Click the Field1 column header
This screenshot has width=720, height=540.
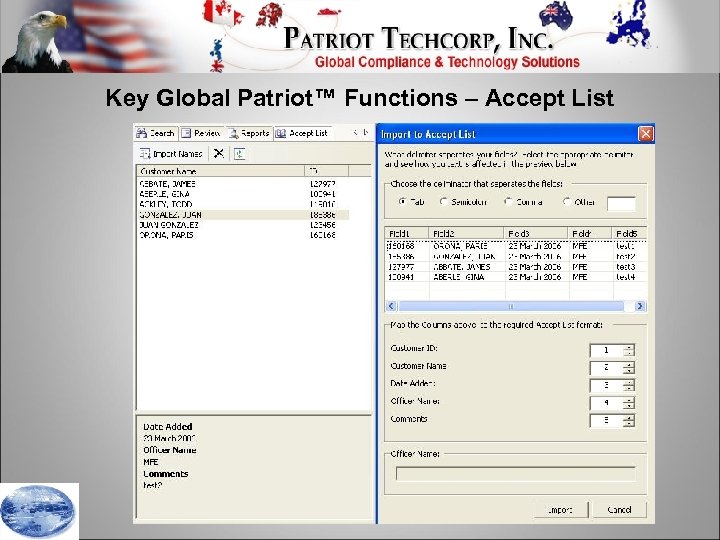[x=406, y=233]
